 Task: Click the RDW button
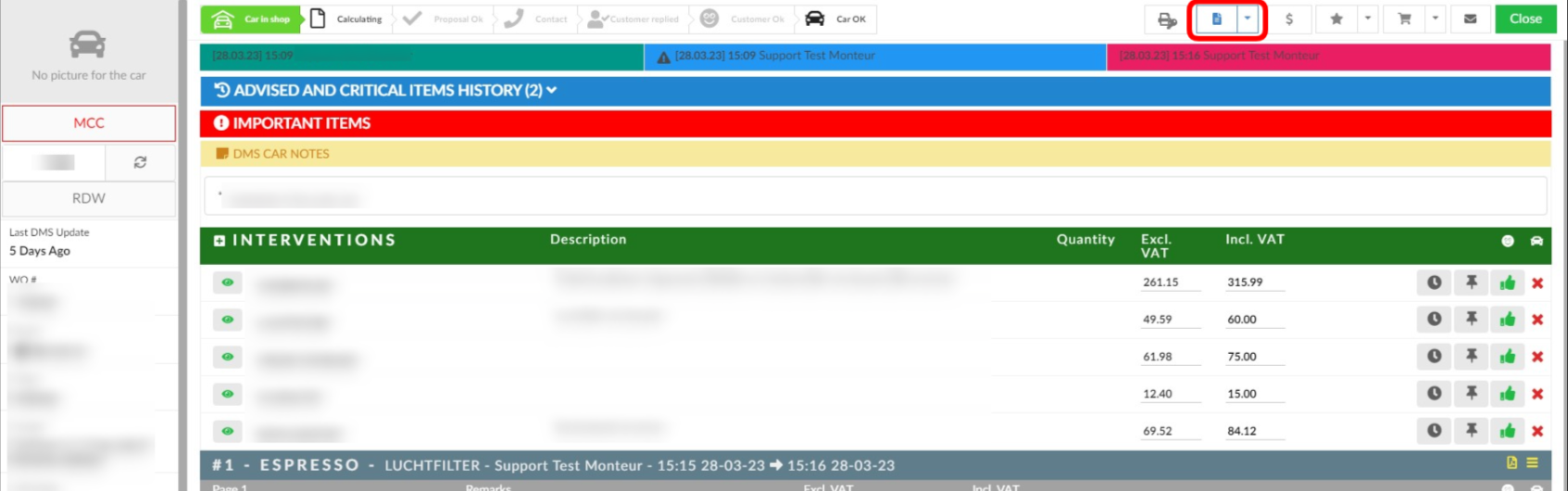(89, 198)
